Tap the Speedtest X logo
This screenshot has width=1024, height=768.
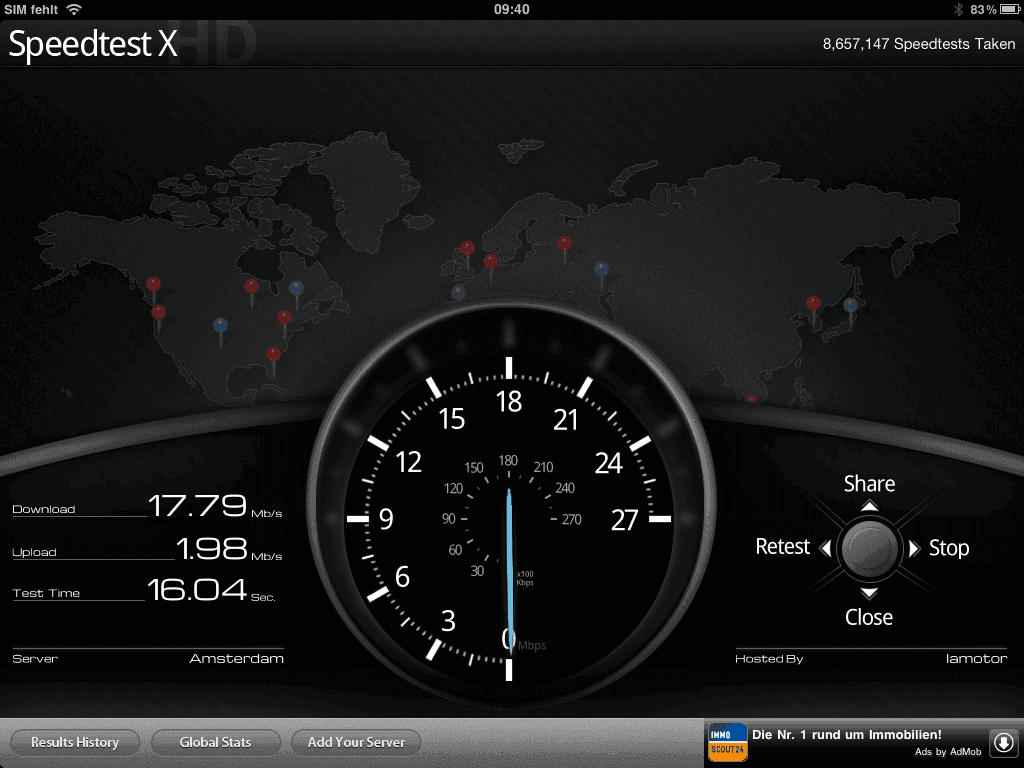click(93, 44)
